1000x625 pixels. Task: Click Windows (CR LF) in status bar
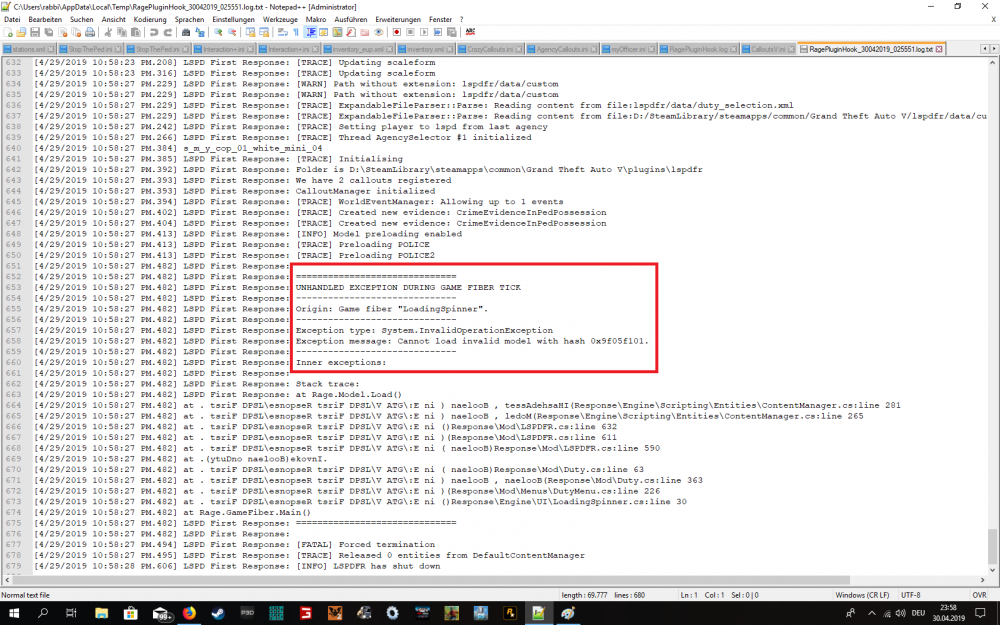(x=862, y=595)
